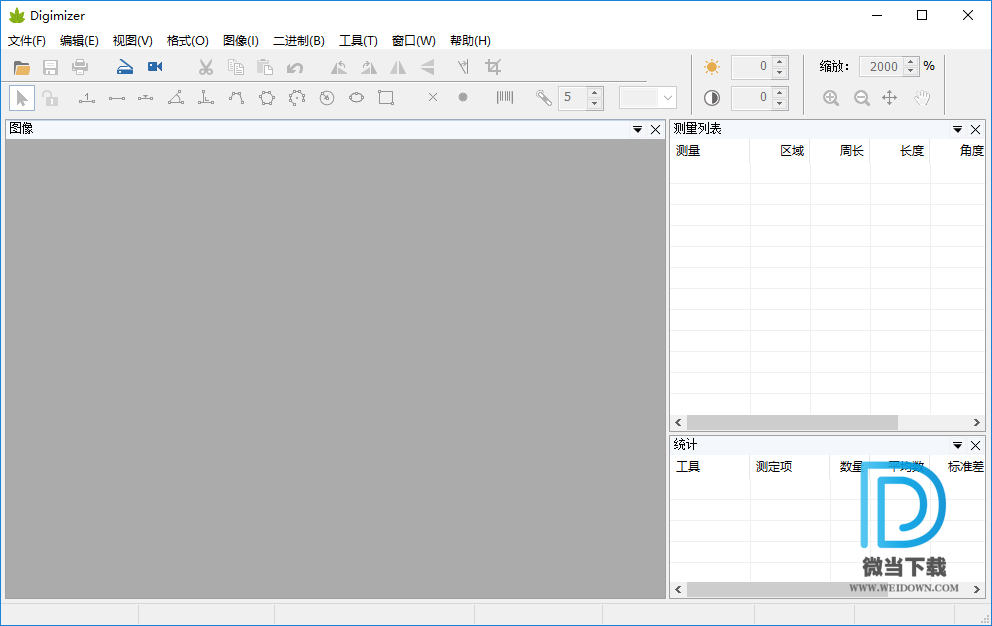Open the 格式(O) menu
Screen dimensions: 992x626
tap(187, 41)
